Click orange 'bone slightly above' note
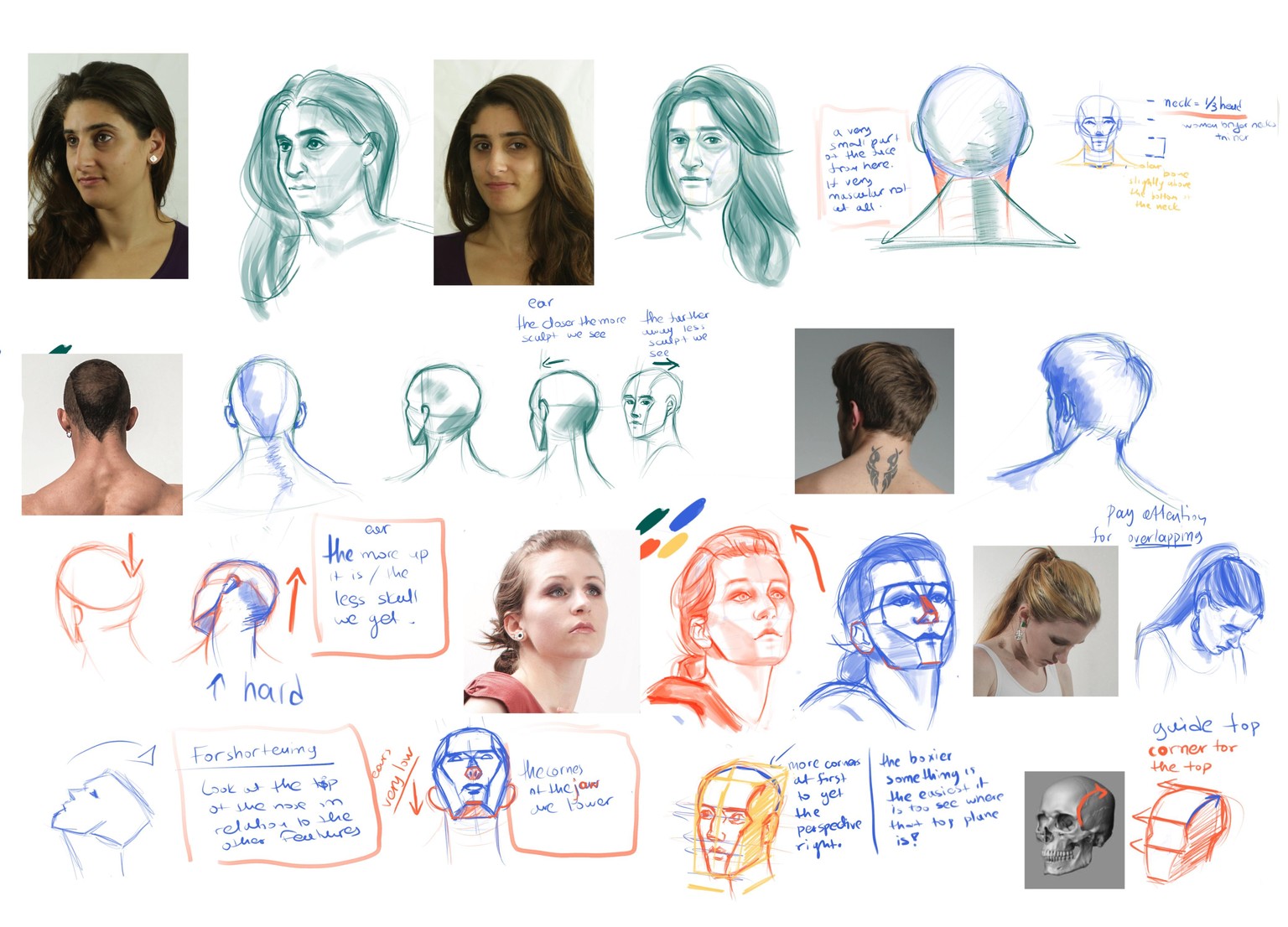The width and height of the screenshot is (1288, 927). (1159, 188)
